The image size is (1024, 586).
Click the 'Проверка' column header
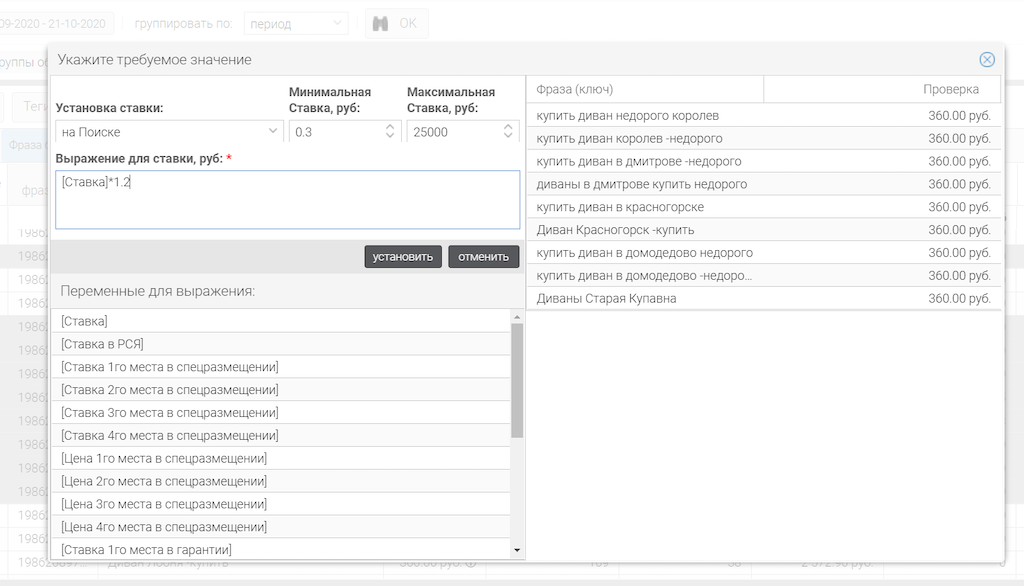pyautogui.click(x=882, y=89)
